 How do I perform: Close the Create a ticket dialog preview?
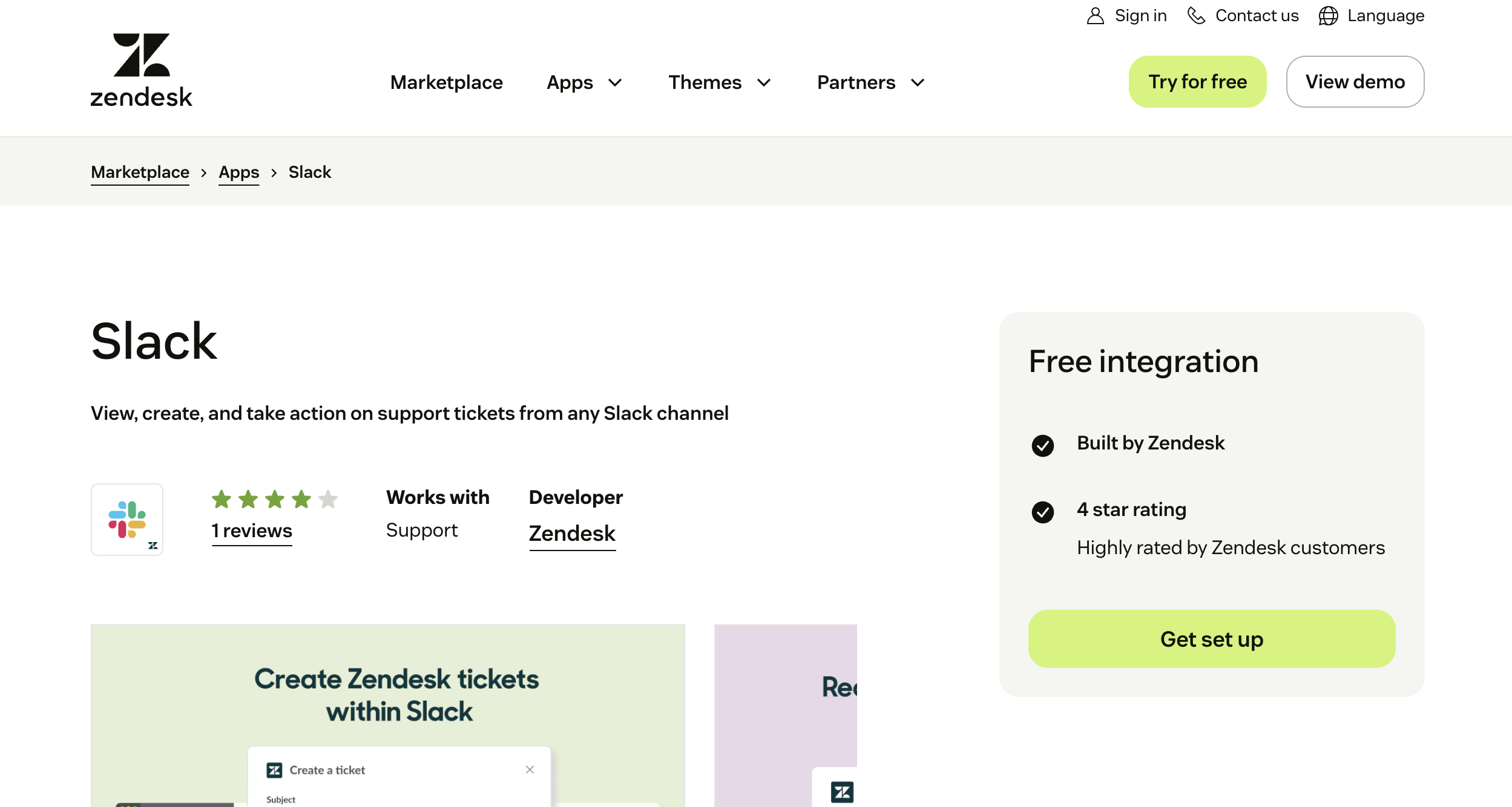coord(530,769)
